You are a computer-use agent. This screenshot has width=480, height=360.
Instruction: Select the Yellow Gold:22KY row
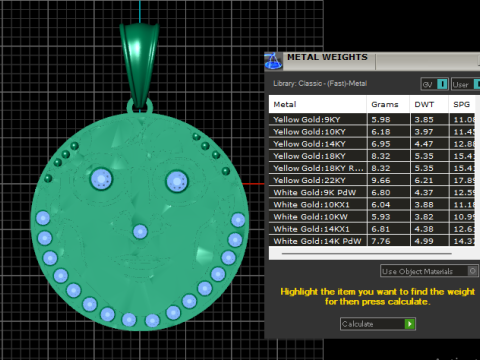coord(372,180)
